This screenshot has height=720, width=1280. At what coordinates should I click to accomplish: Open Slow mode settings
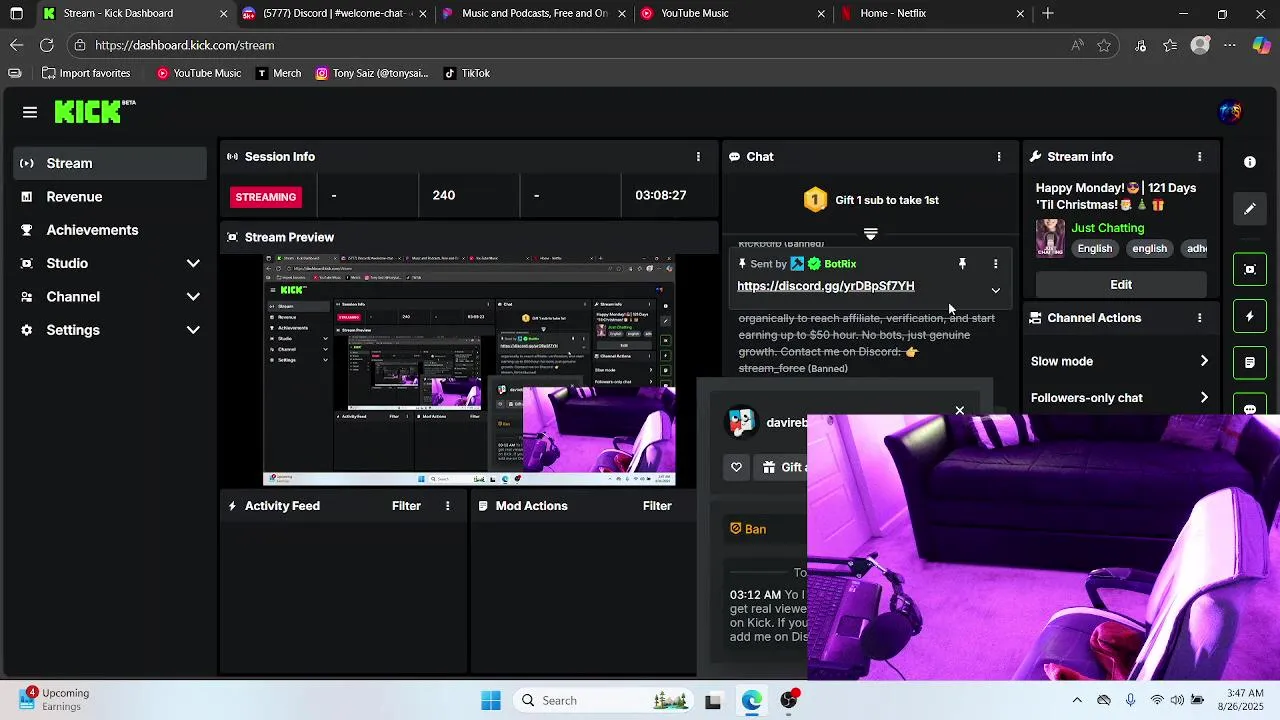(x=1120, y=361)
